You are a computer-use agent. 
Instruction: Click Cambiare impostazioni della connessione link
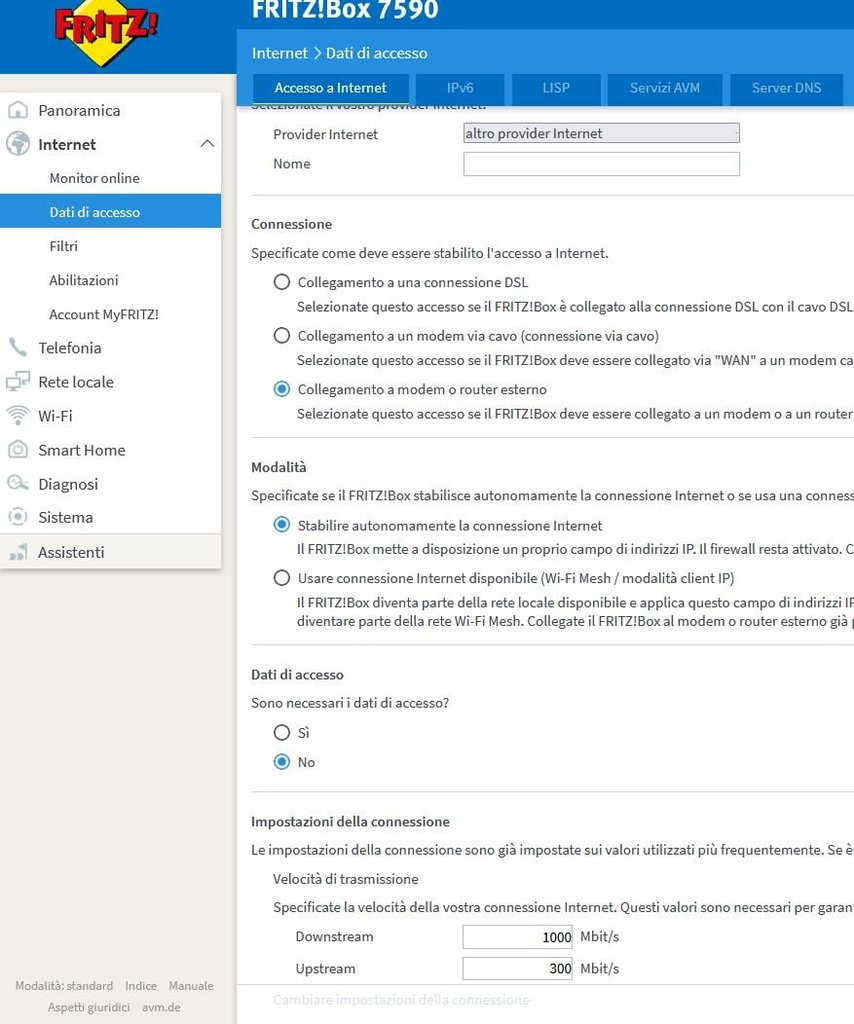[401, 1000]
